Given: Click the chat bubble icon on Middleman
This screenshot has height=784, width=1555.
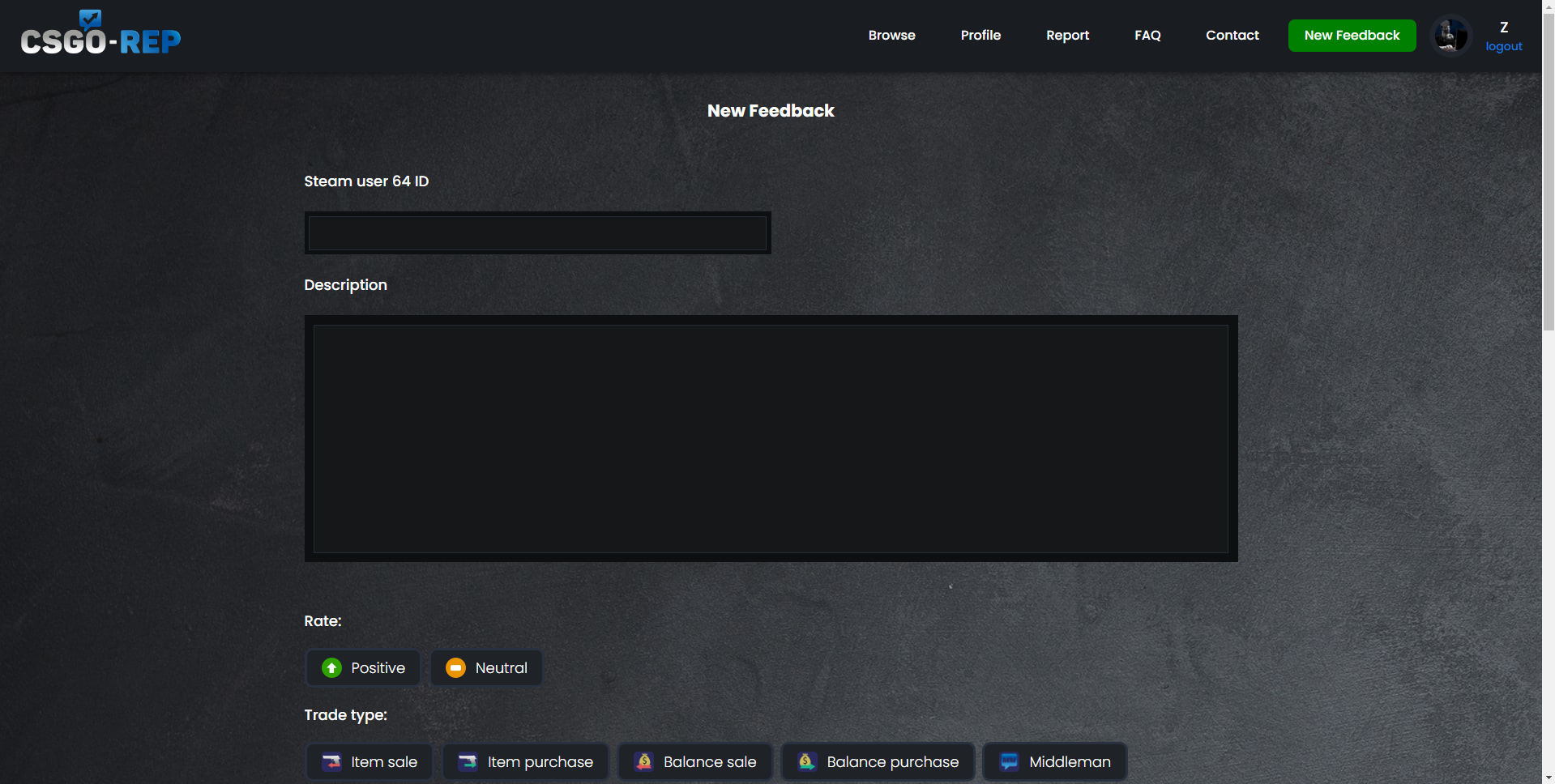Looking at the screenshot, I should 1009,762.
